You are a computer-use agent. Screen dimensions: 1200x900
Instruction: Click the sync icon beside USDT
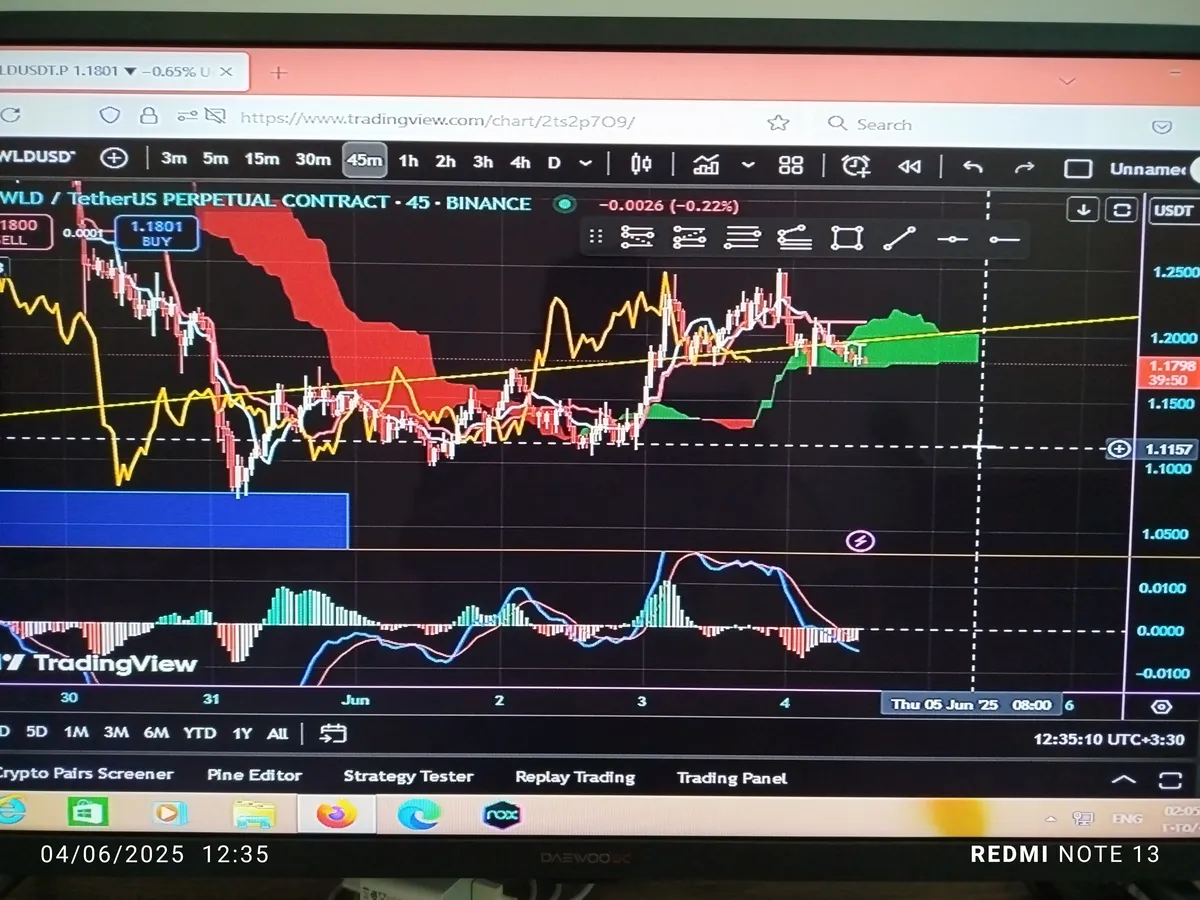point(1122,210)
